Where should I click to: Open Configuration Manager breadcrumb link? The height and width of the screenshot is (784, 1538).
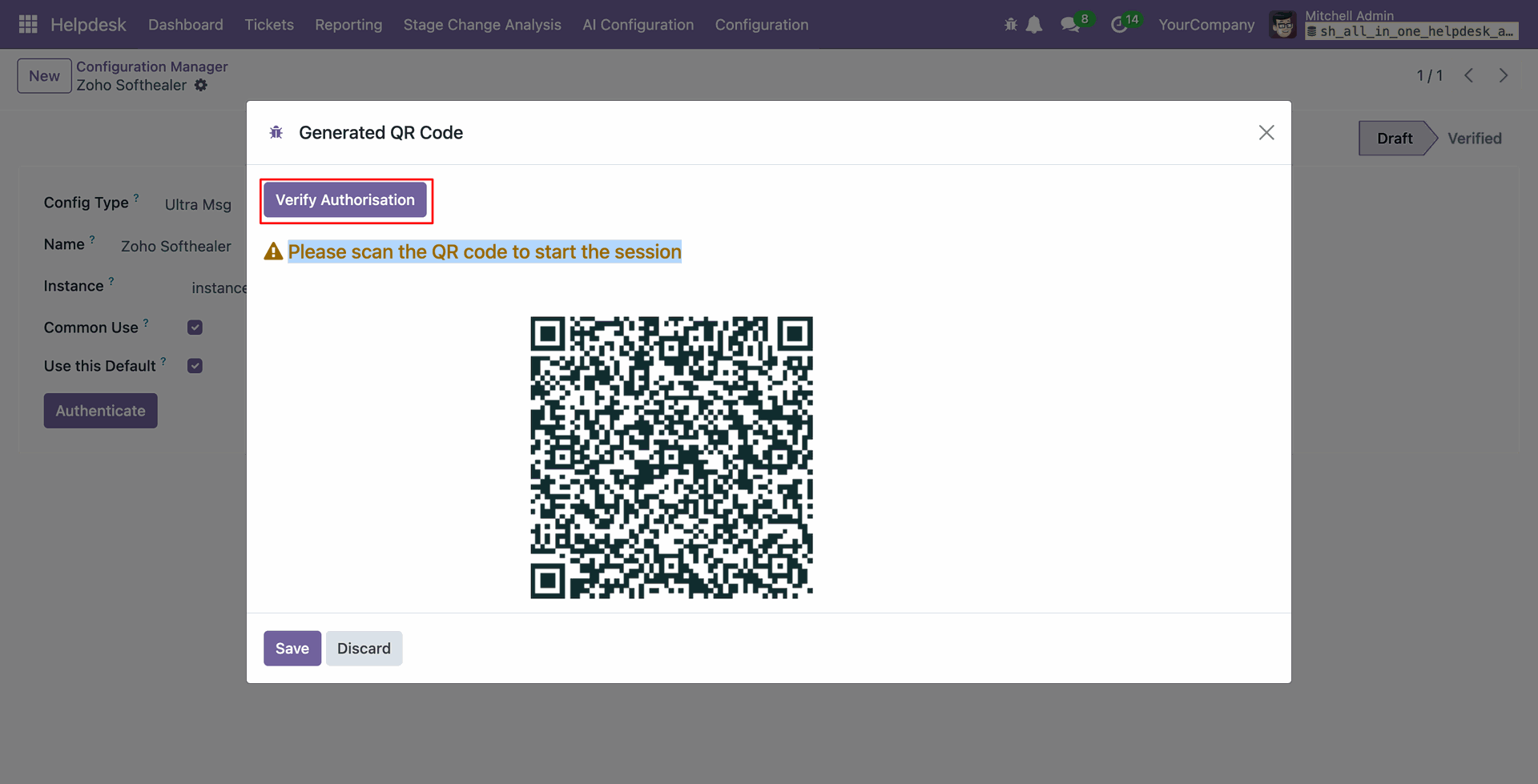[x=152, y=66]
